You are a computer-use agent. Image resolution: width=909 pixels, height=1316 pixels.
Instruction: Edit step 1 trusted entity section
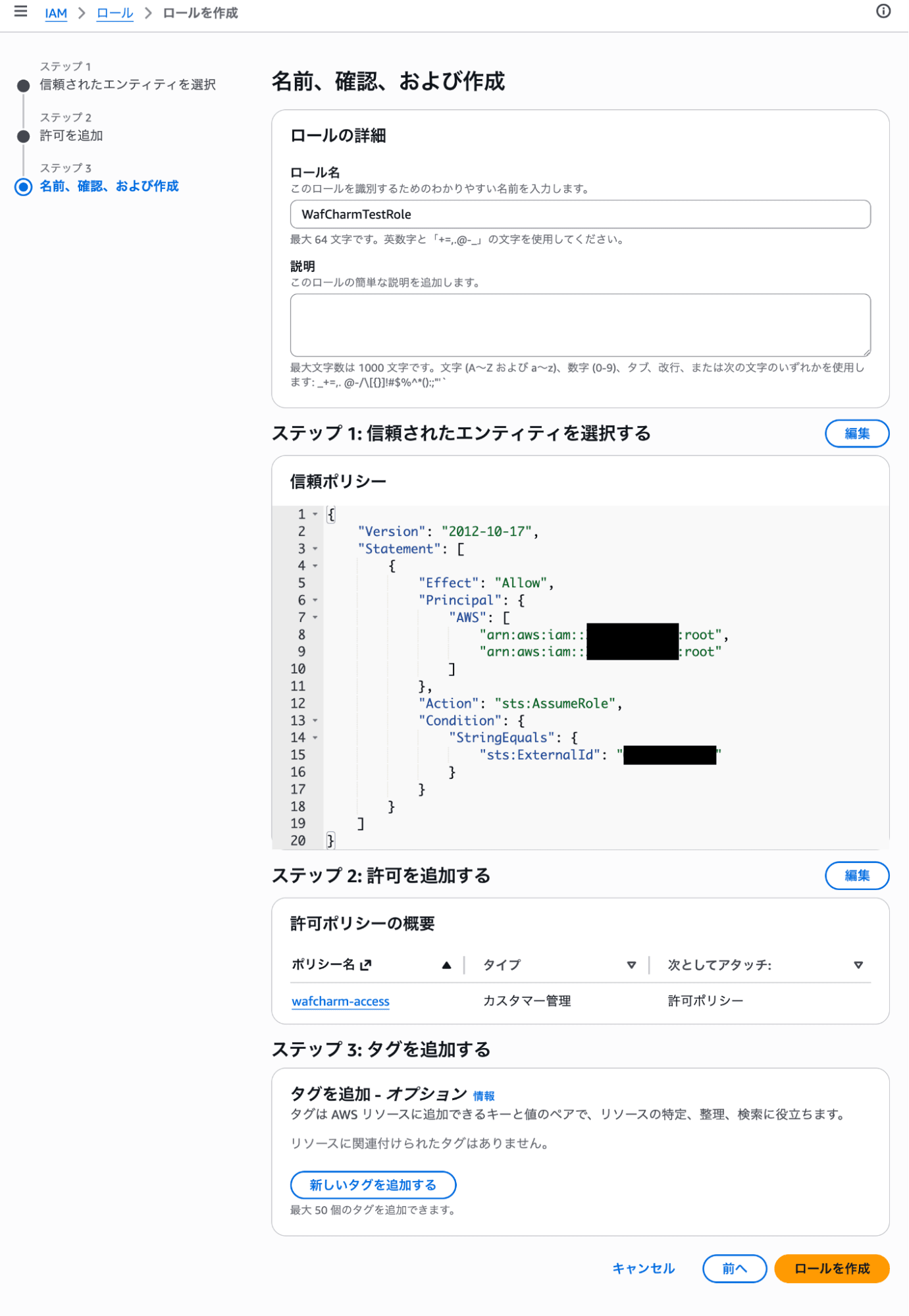(856, 434)
